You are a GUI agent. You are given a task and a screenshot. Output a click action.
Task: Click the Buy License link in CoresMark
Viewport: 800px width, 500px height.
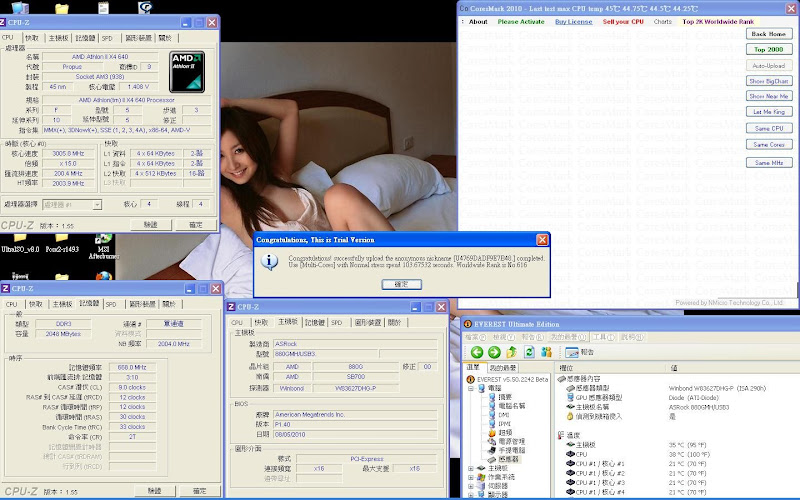[x=573, y=21]
